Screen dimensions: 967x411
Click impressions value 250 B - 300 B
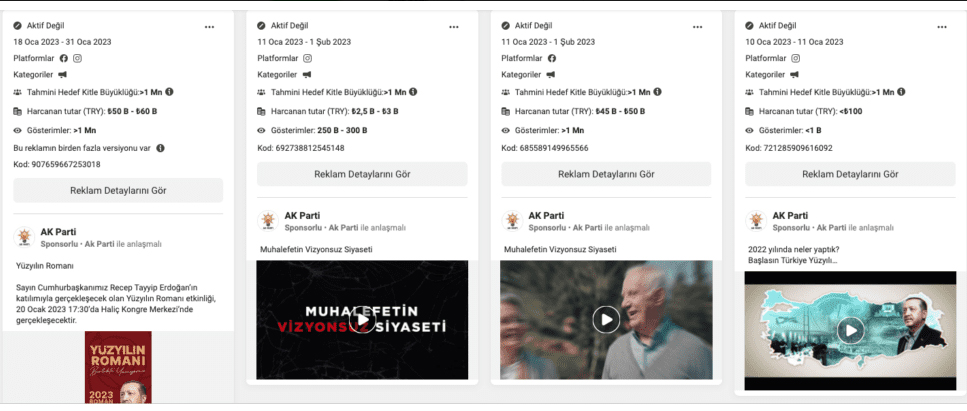click(x=342, y=131)
